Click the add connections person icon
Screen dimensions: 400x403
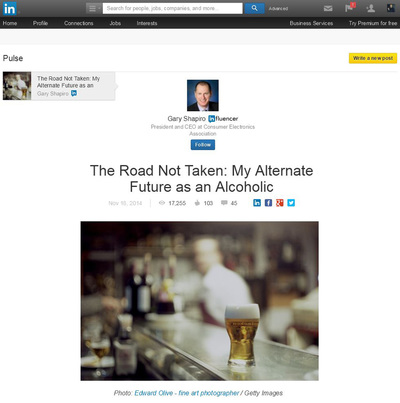point(370,8)
